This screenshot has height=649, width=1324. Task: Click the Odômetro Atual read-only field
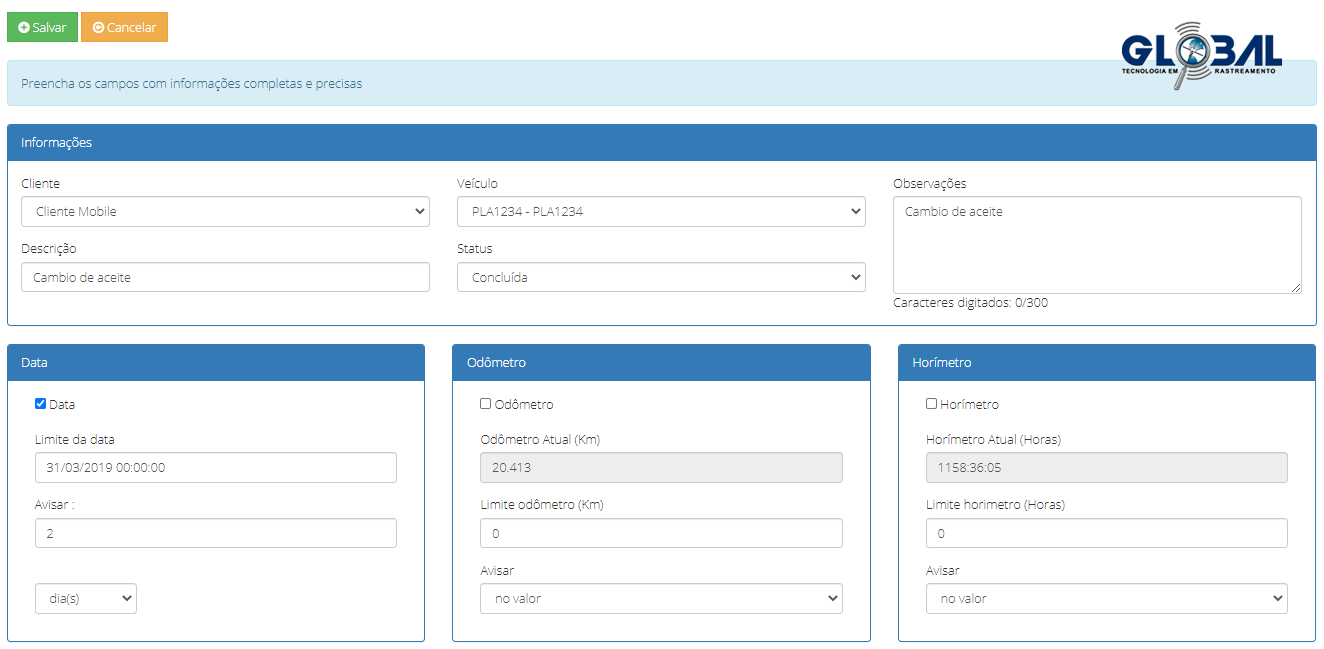click(661, 467)
